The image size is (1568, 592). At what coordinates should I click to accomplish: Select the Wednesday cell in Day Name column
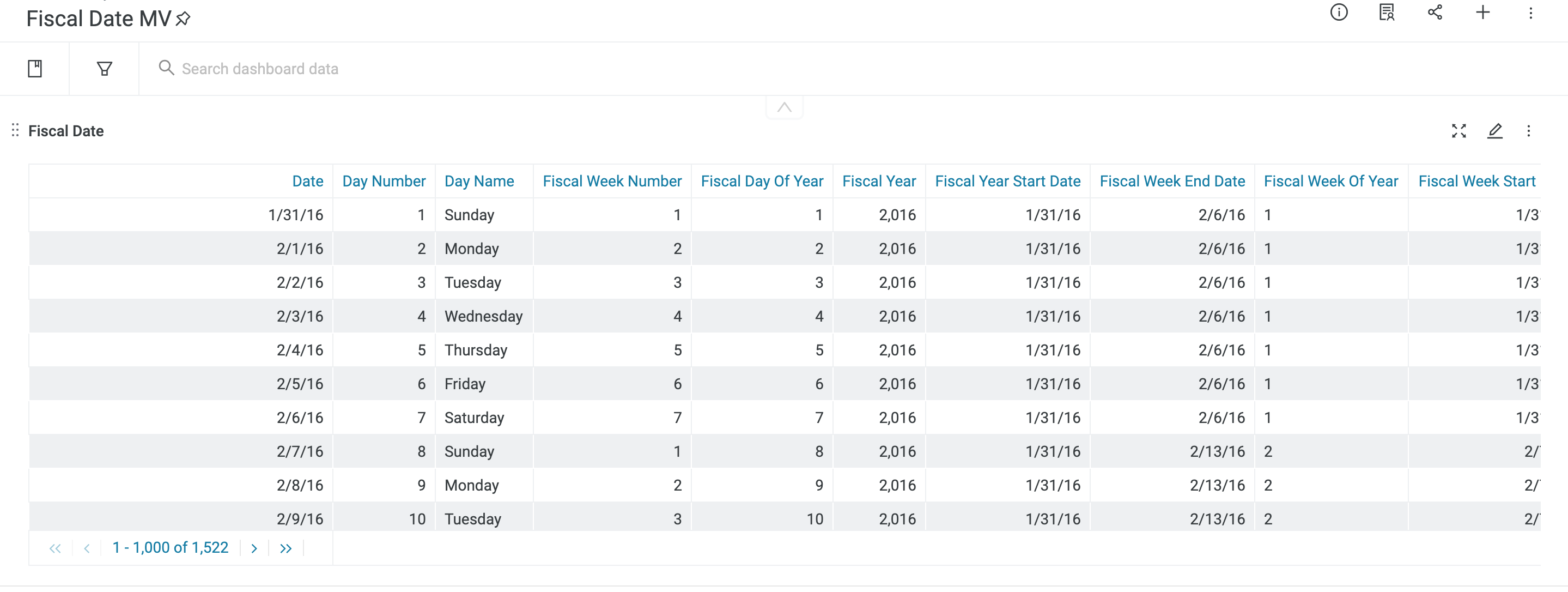tap(483, 316)
